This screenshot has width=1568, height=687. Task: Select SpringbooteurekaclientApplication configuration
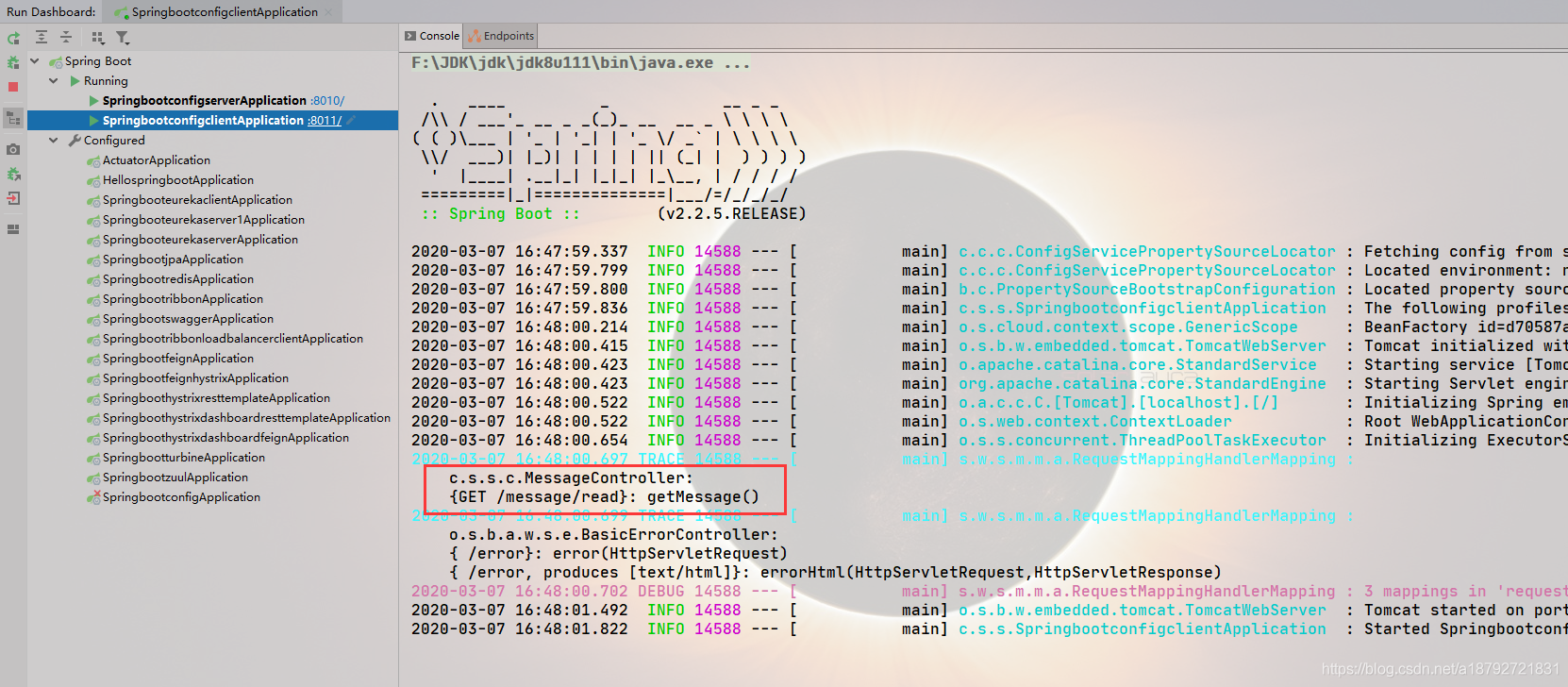pos(197,200)
